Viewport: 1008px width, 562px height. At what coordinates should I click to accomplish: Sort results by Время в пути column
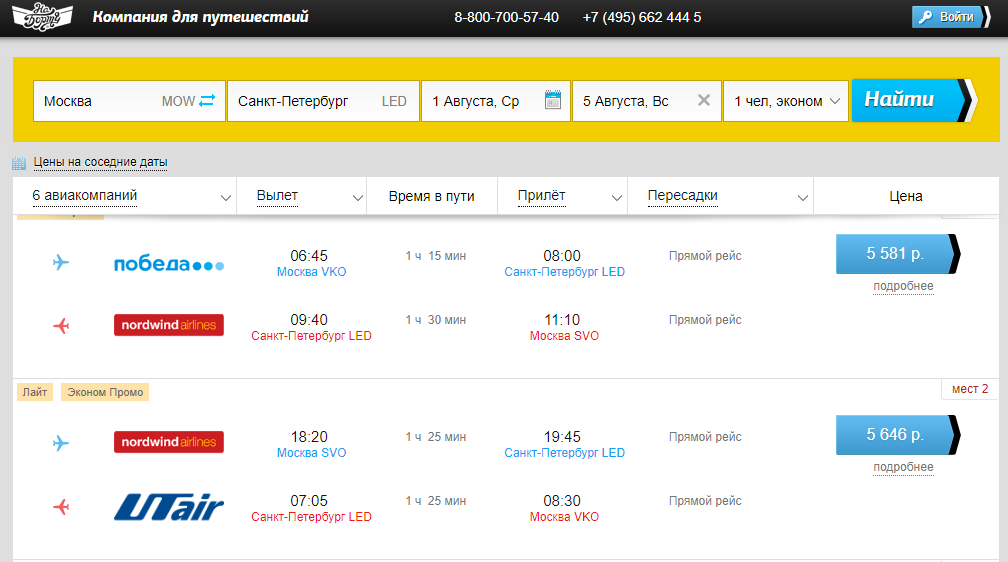point(432,196)
